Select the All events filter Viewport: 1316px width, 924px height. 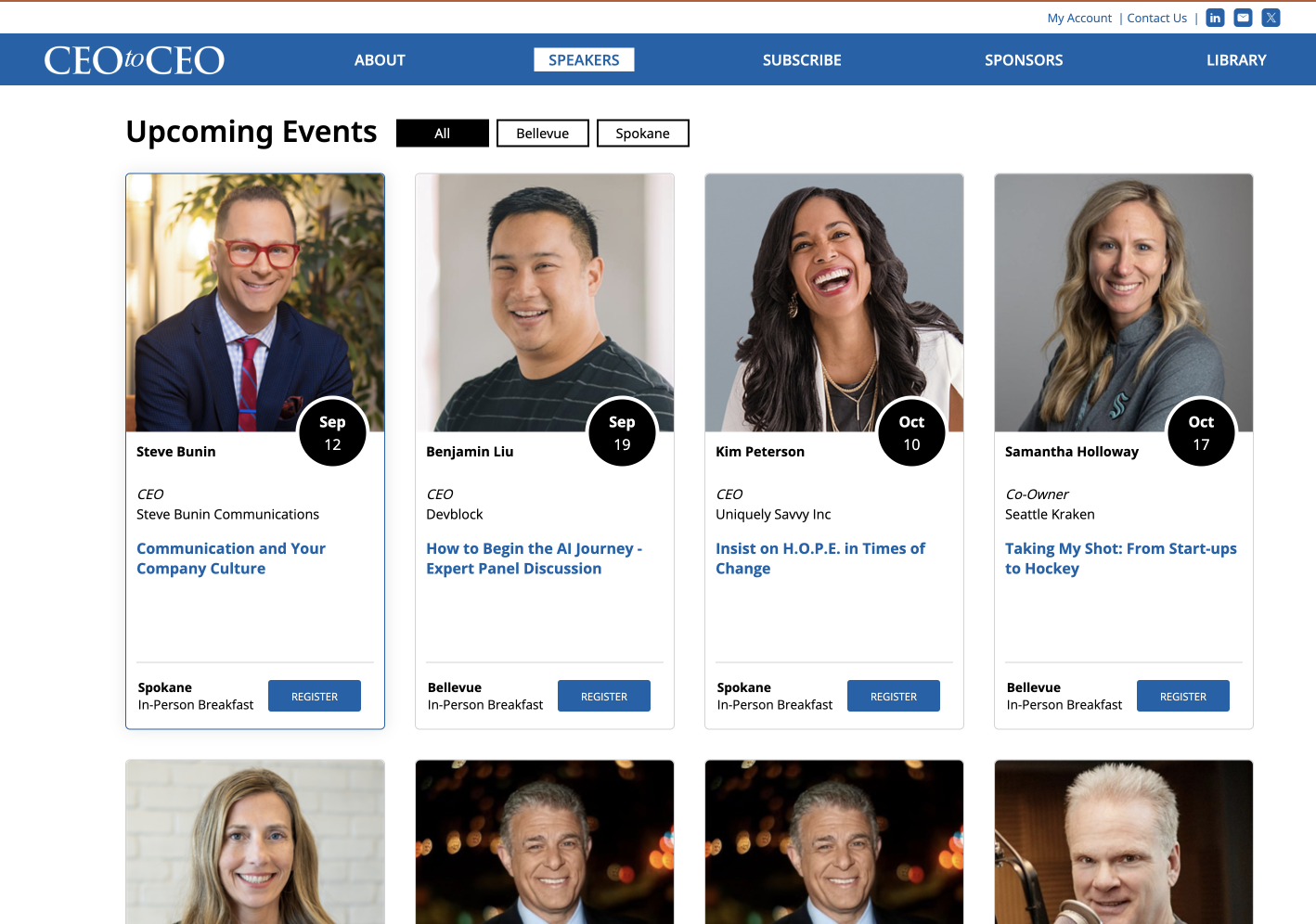click(443, 134)
